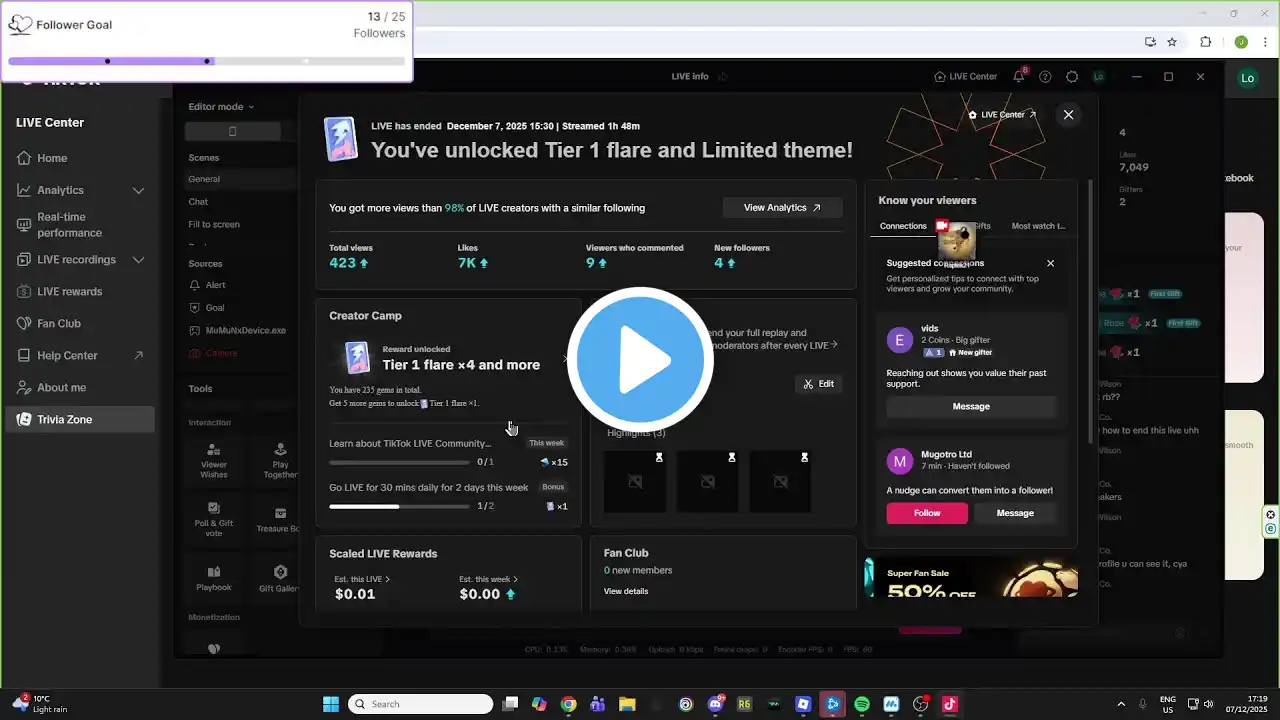Image resolution: width=1280 pixels, height=720 pixels.
Task: Open the weather widget showing Light rain
Action: tap(40, 704)
